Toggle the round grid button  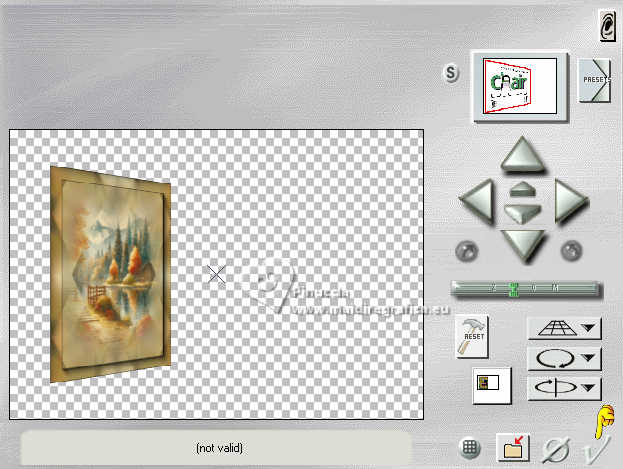(470, 448)
